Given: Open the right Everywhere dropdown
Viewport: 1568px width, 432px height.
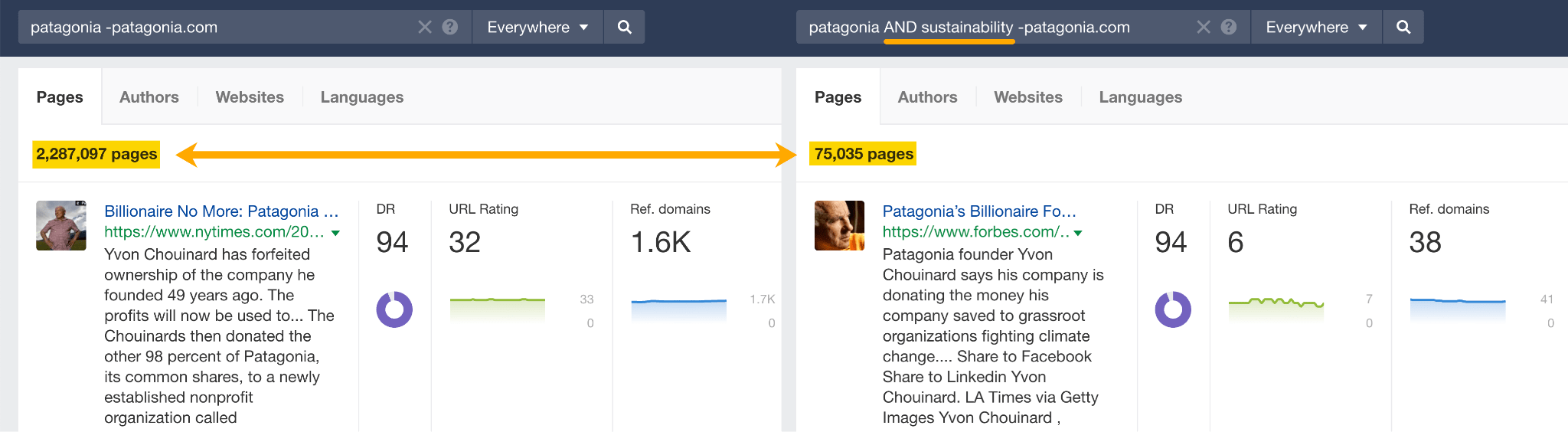Looking at the screenshot, I should tap(1316, 28).
